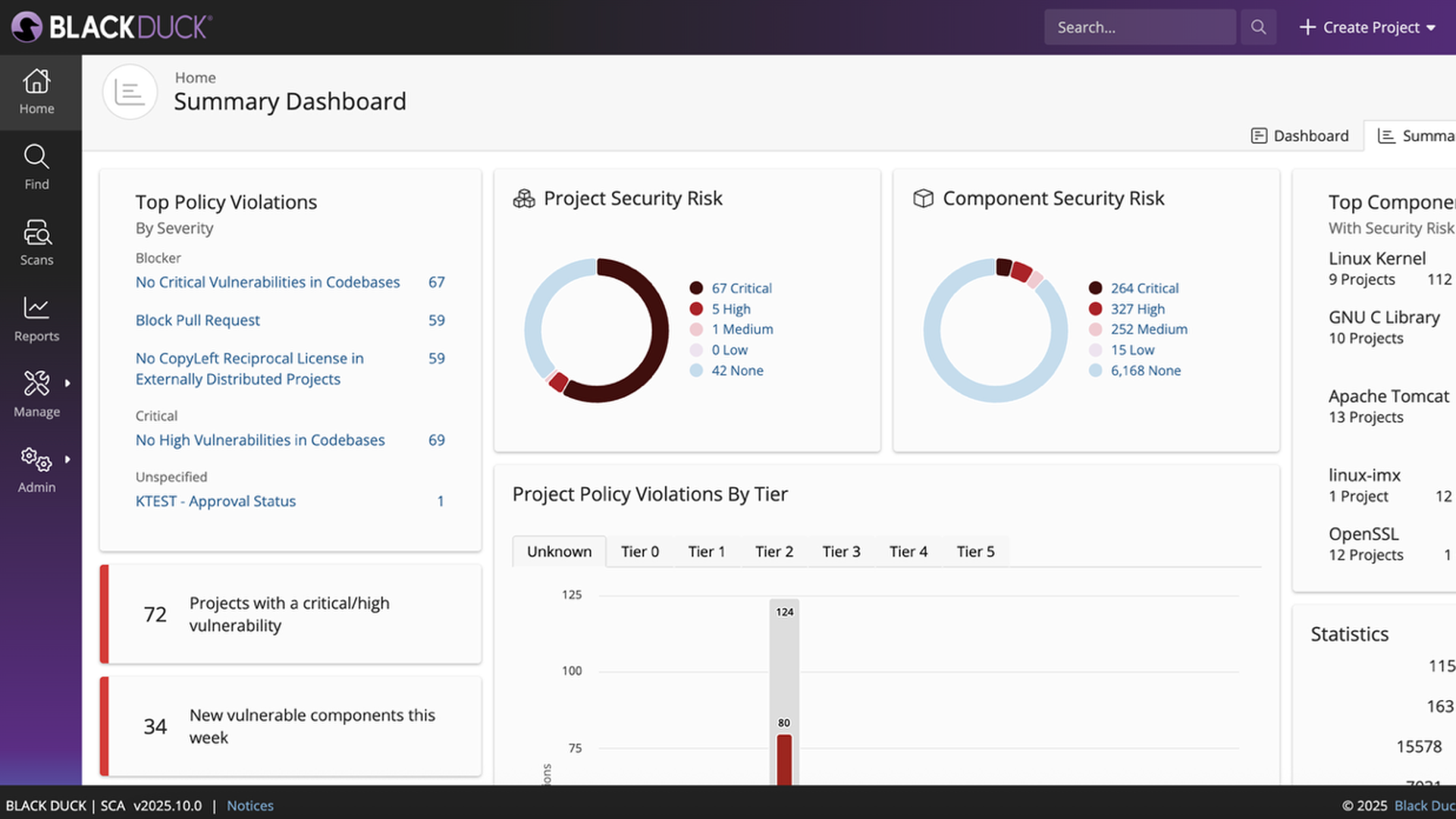1456x819 pixels.
Task: Open the Create Project dropdown
Action: (1367, 27)
